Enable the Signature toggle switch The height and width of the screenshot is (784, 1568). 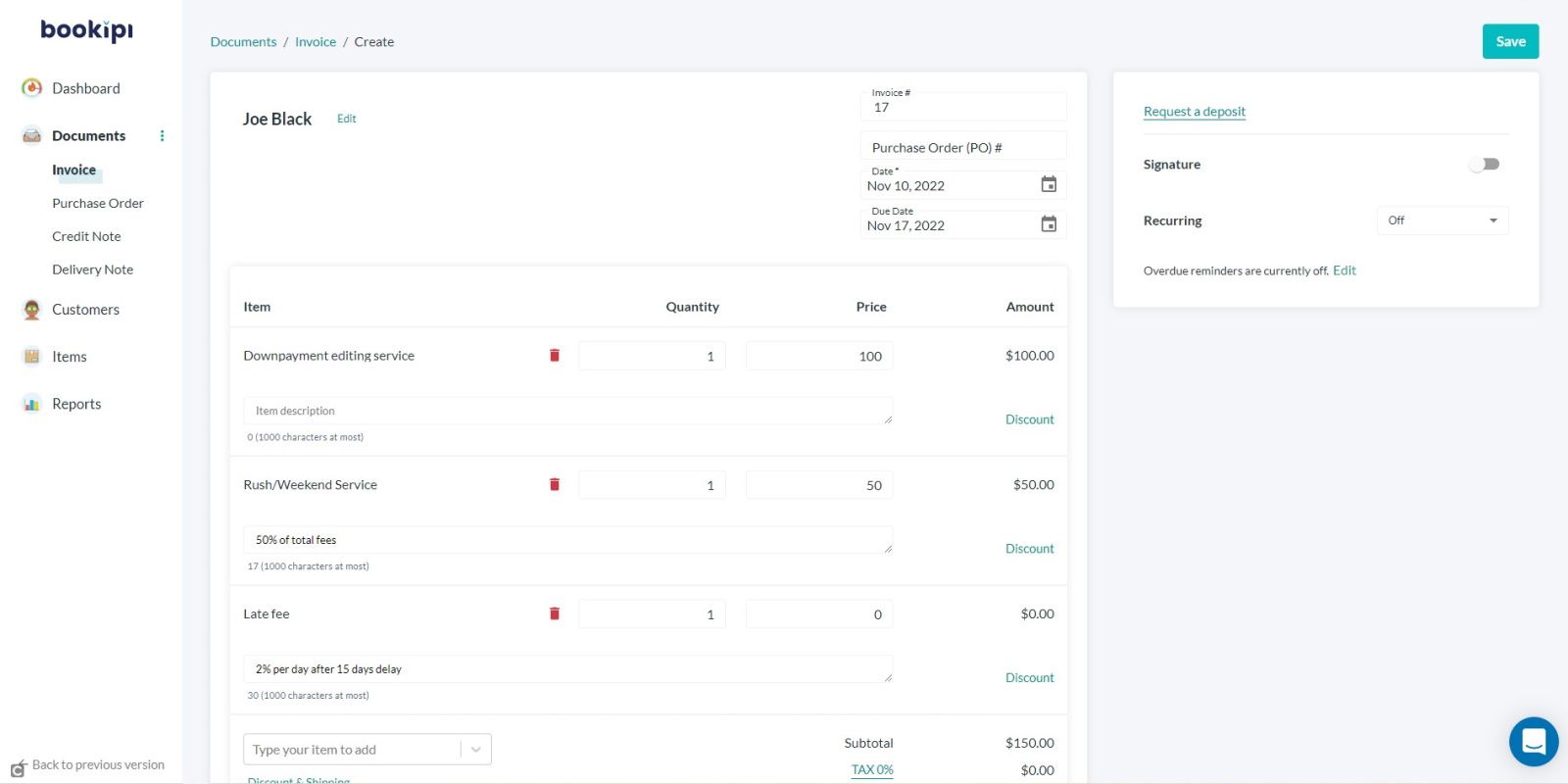pos(1484,165)
